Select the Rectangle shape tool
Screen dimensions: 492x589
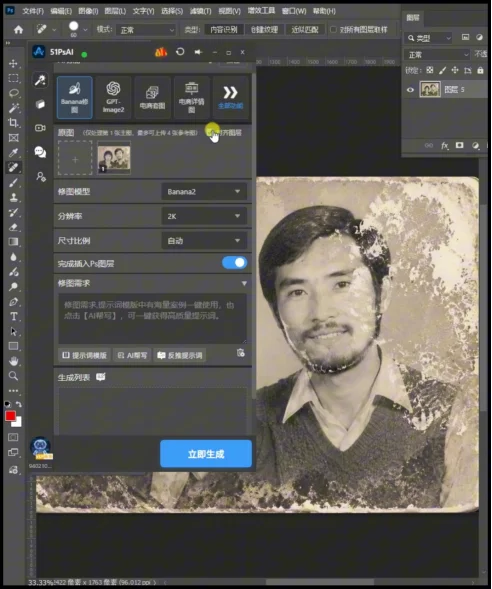coord(13,346)
